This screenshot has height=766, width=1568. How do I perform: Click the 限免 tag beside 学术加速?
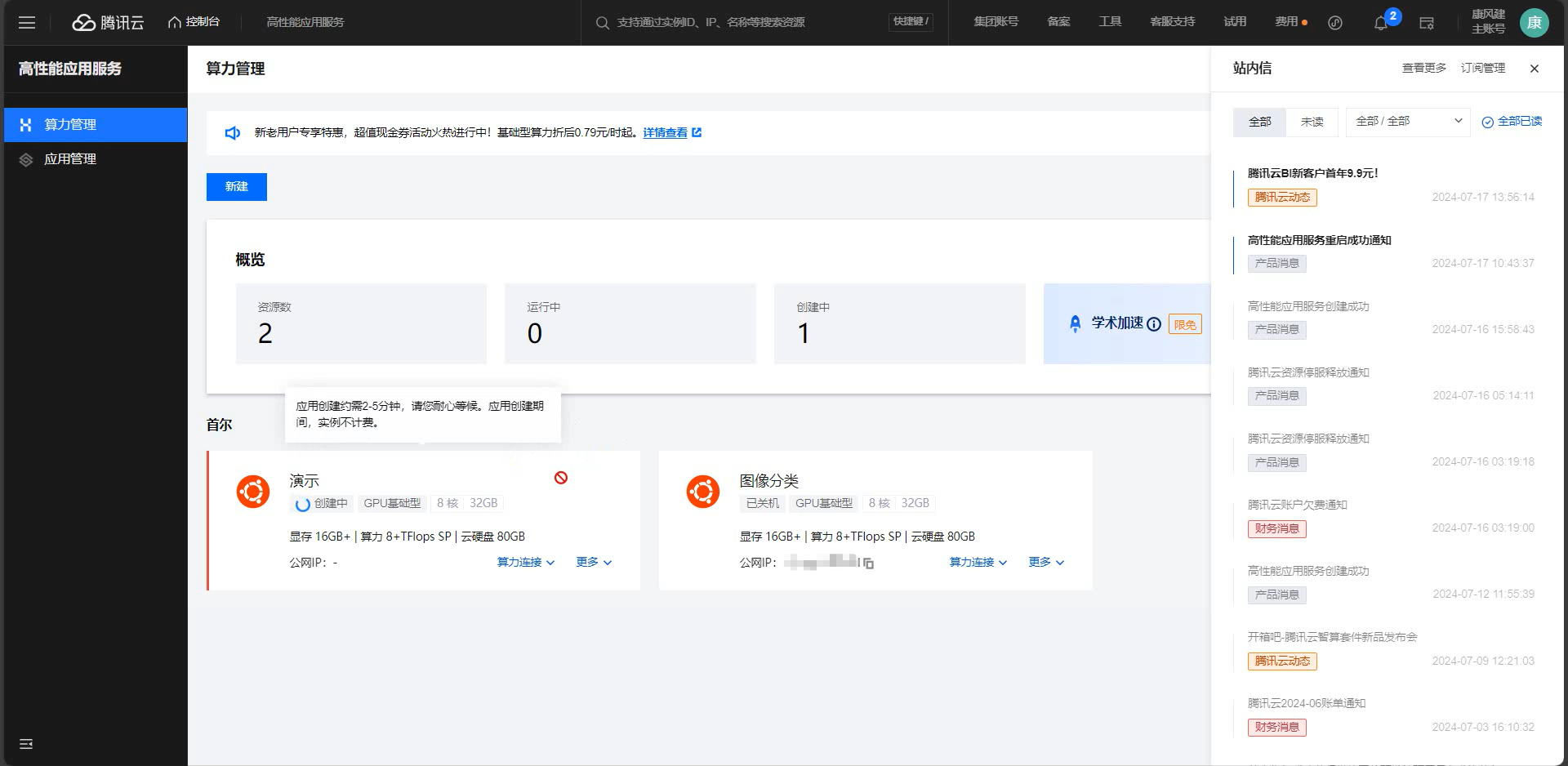[x=1185, y=325]
